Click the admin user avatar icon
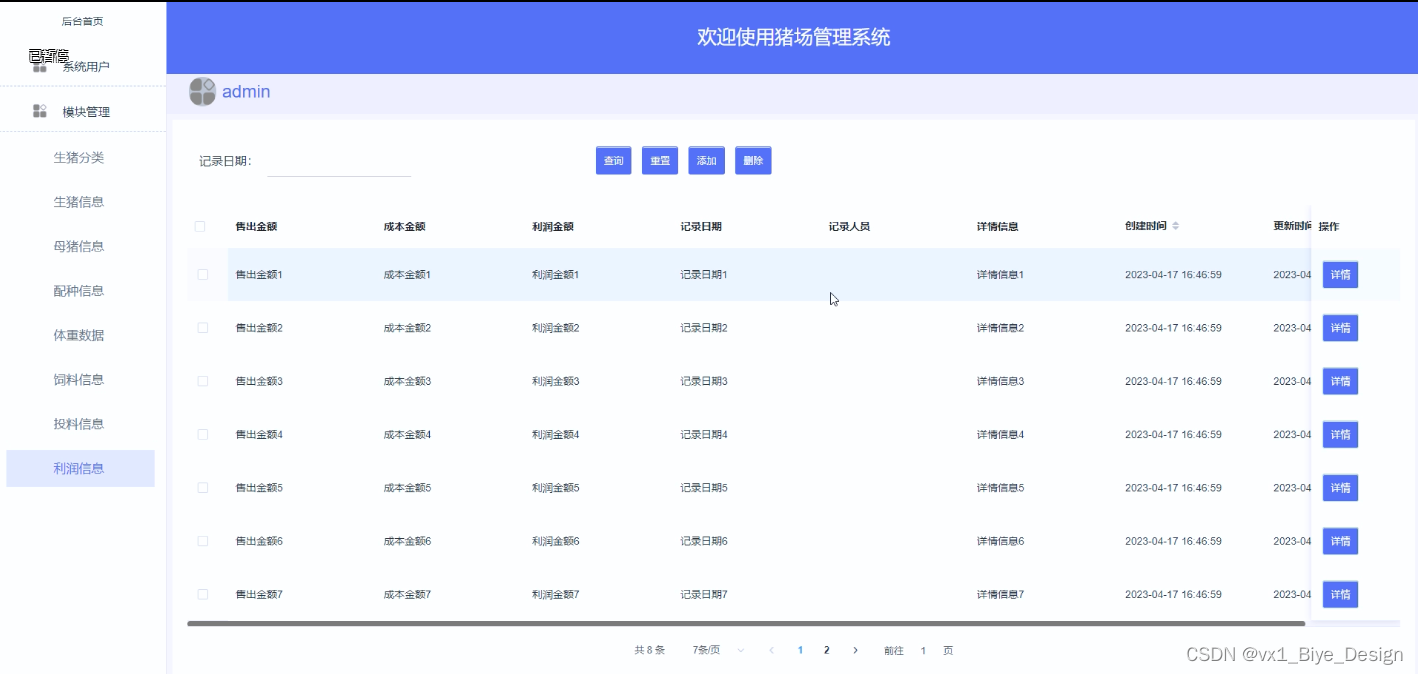The height and width of the screenshot is (674, 1418). (202, 92)
